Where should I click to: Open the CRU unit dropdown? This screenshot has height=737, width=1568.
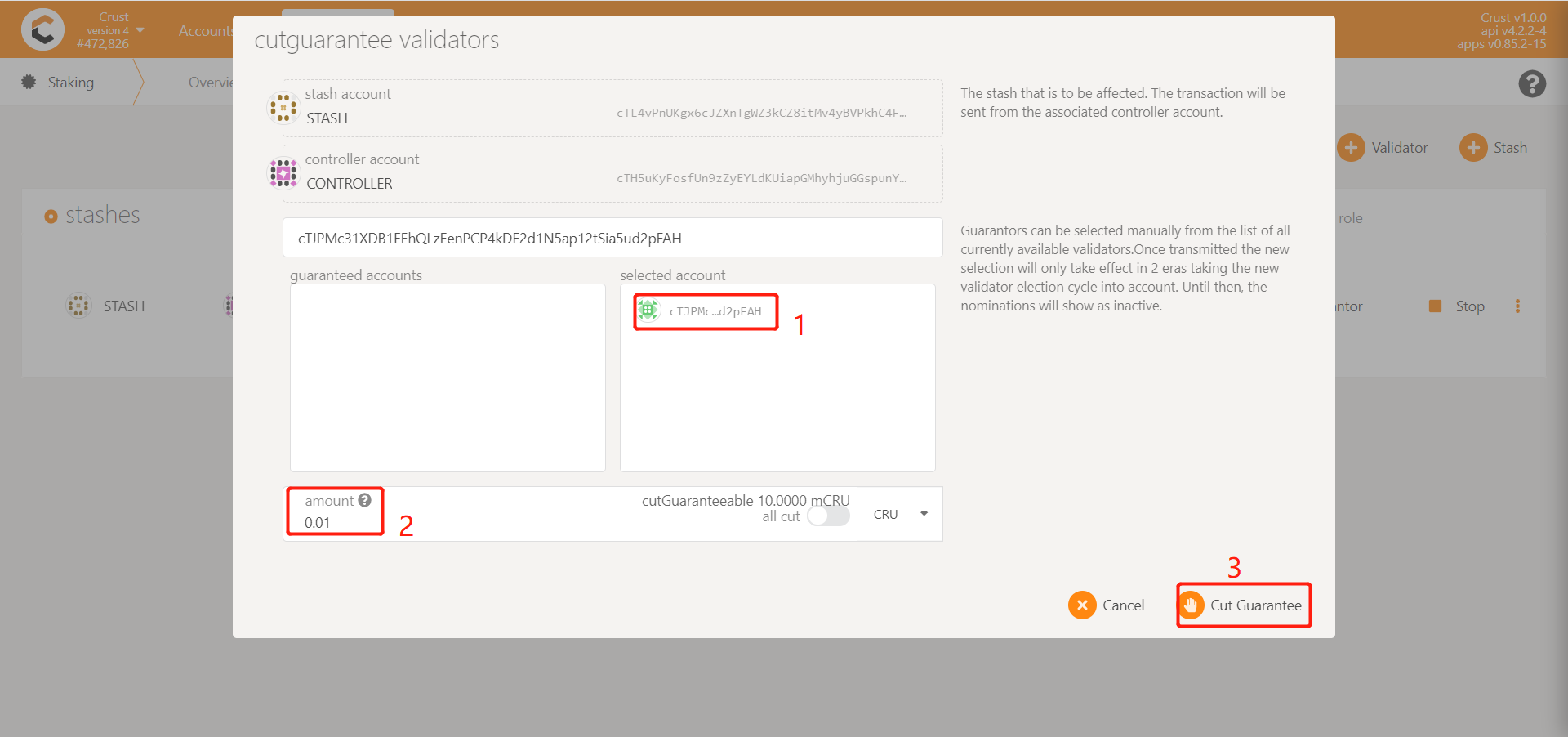point(901,514)
